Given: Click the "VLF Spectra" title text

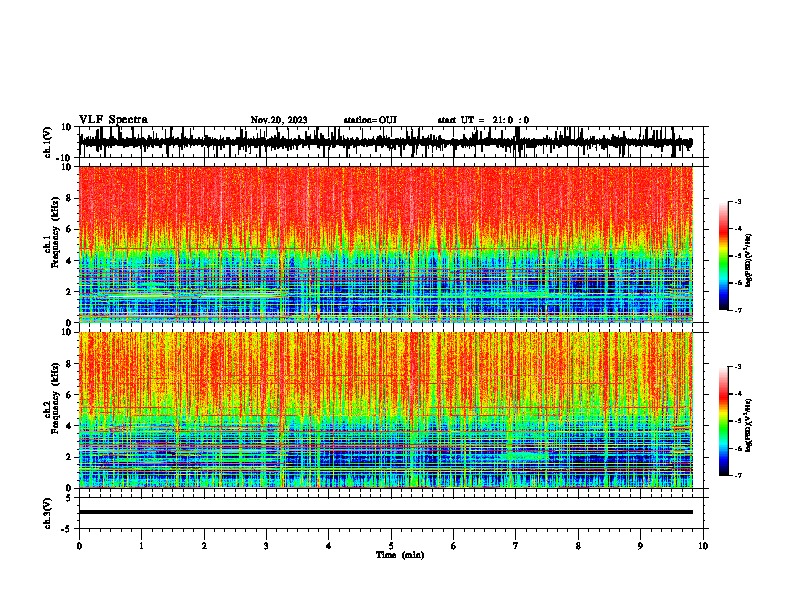Looking at the screenshot, I should click(x=113, y=120).
